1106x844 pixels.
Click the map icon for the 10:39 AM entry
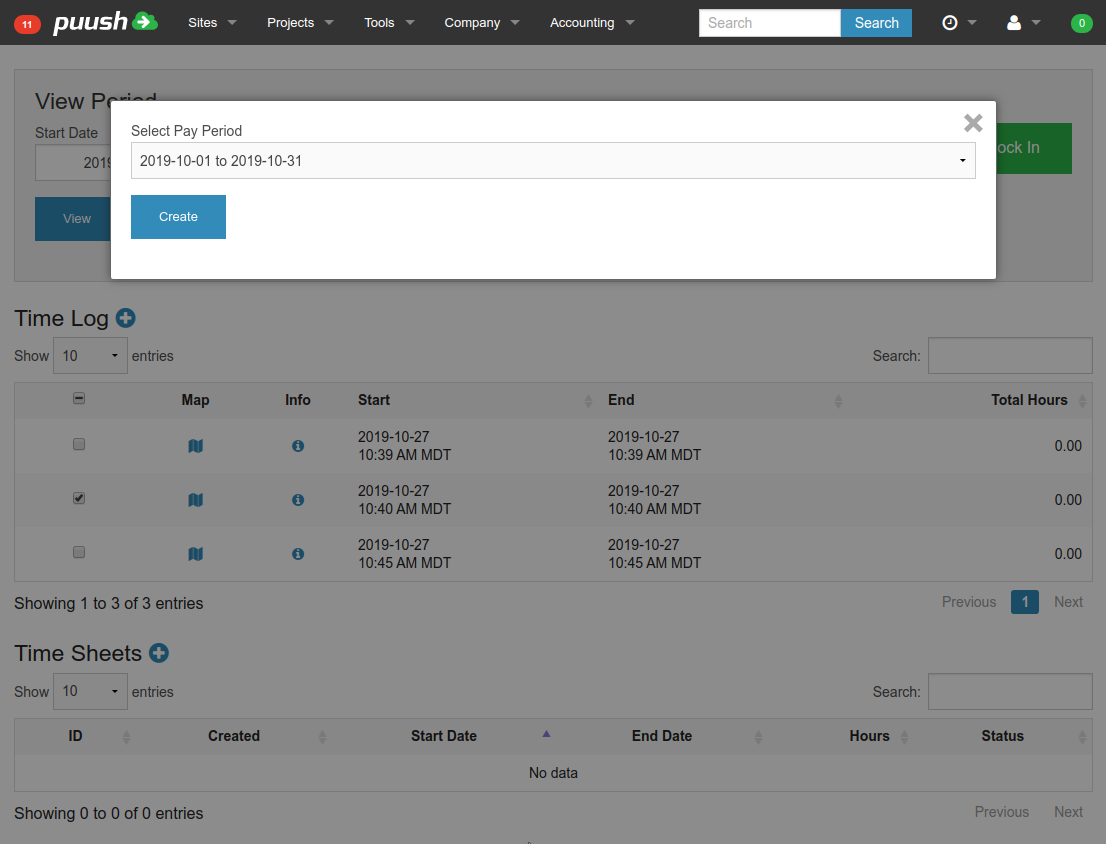click(x=195, y=446)
